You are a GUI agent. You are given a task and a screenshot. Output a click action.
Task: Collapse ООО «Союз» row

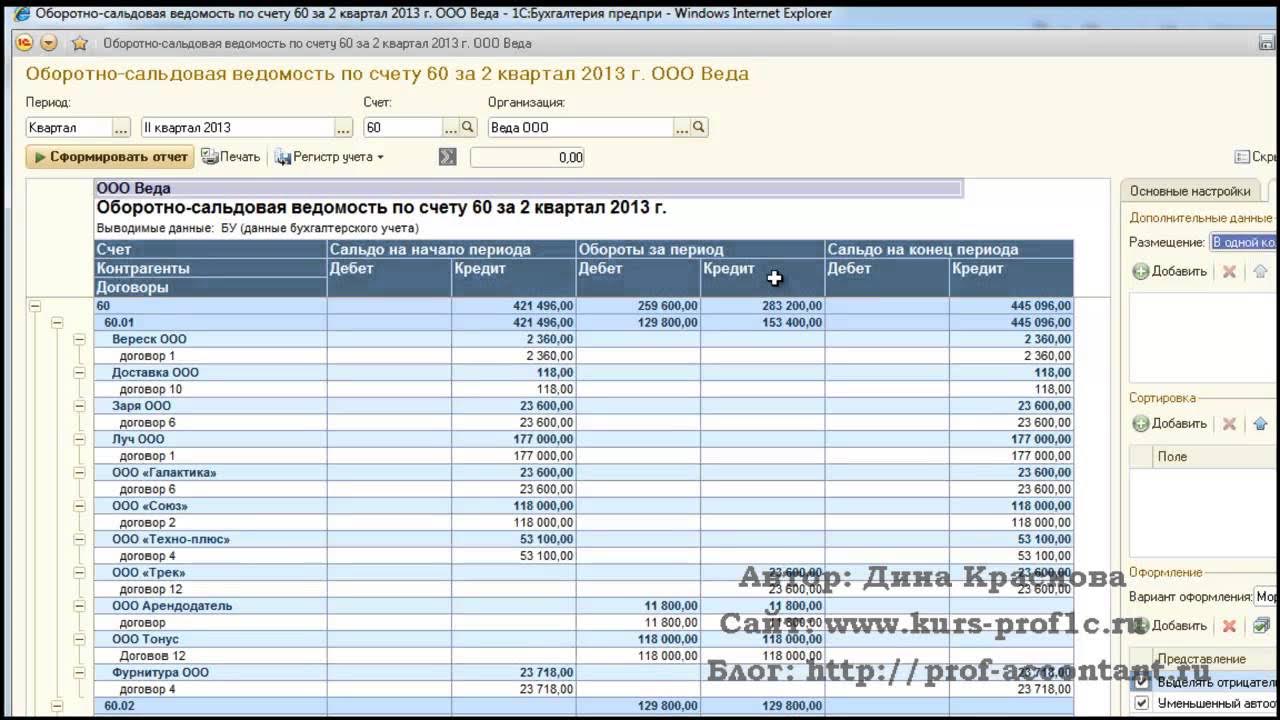[x=79, y=507]
